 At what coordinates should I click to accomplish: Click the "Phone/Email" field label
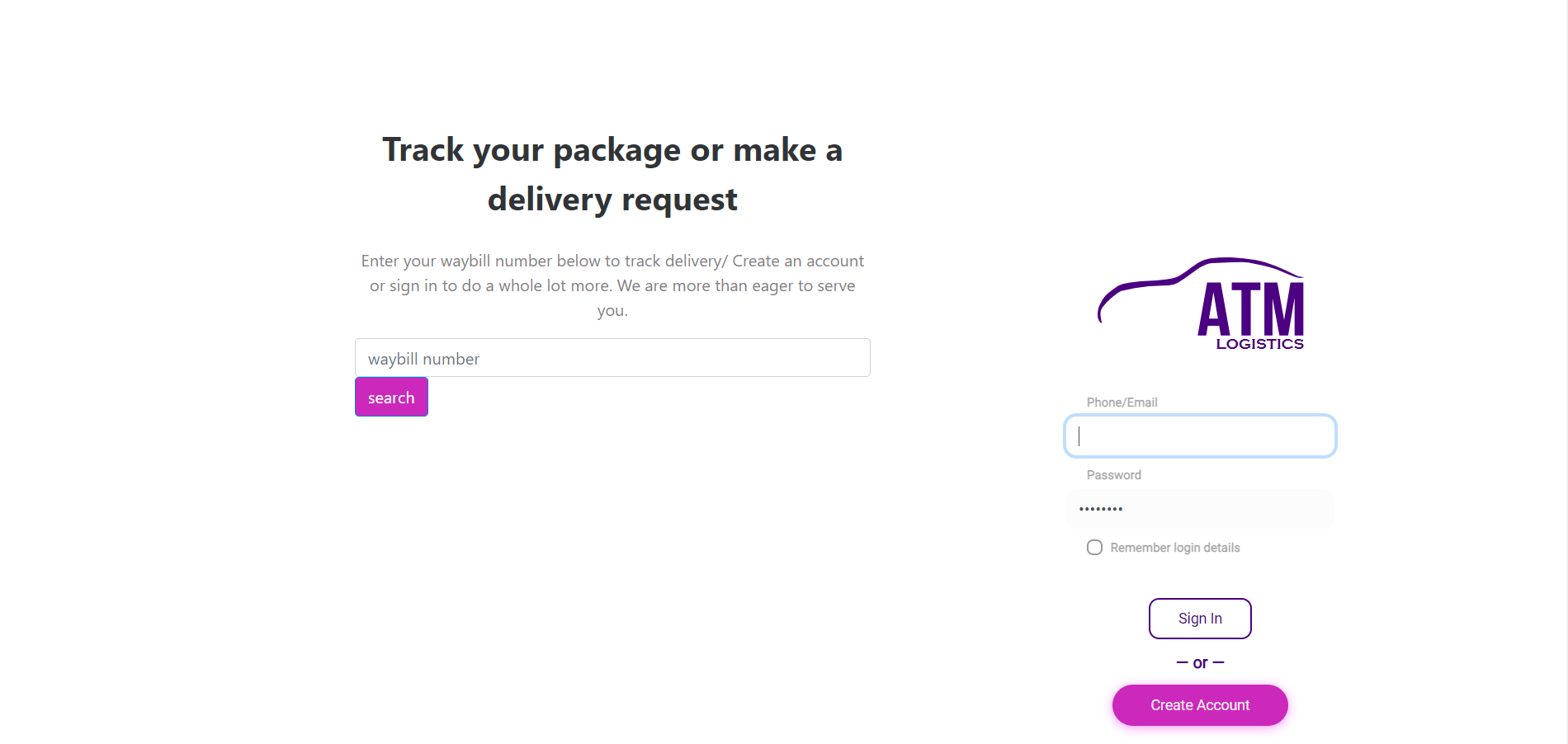click(x=1122, y=403)
